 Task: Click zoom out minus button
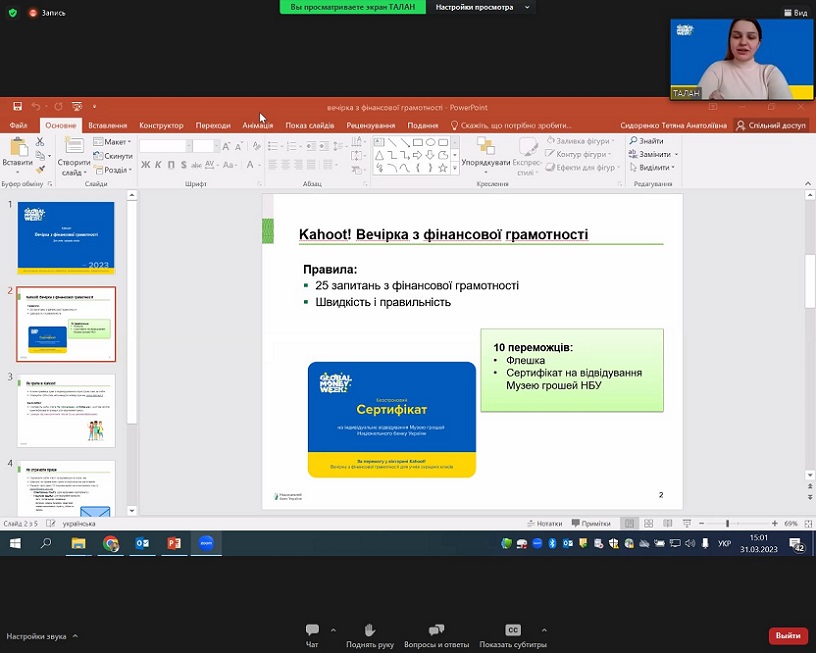[x=702, y=523]
